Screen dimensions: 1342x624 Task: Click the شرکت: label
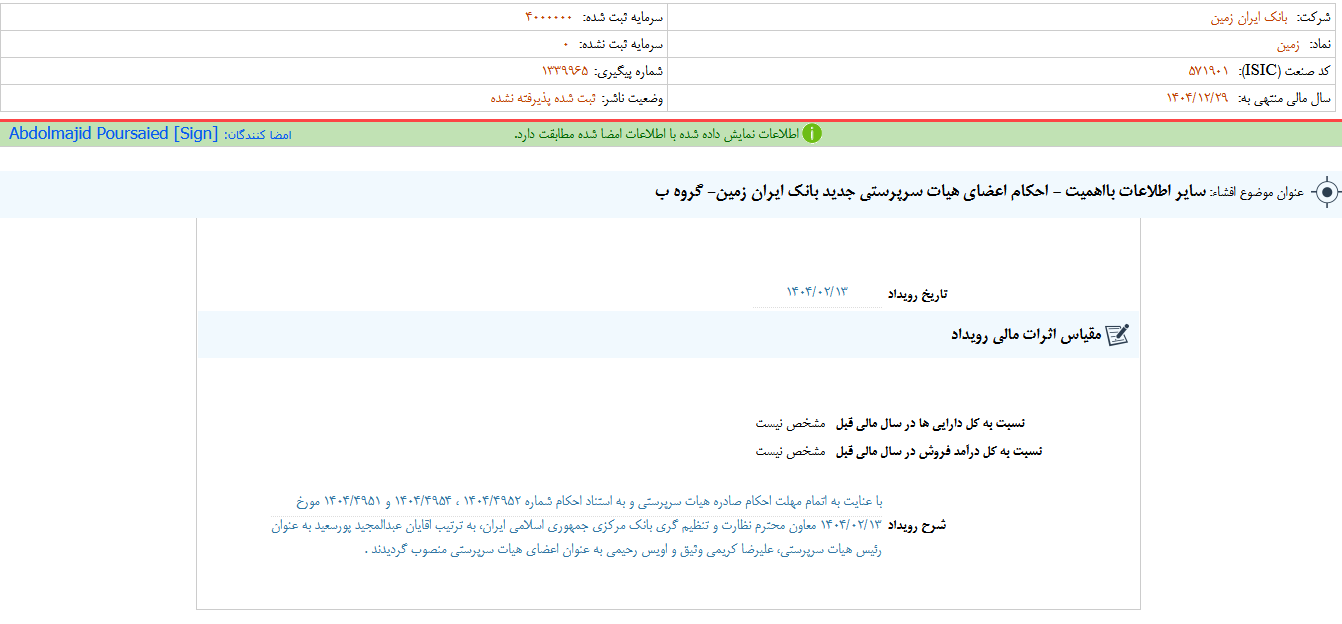point(1315,17)
